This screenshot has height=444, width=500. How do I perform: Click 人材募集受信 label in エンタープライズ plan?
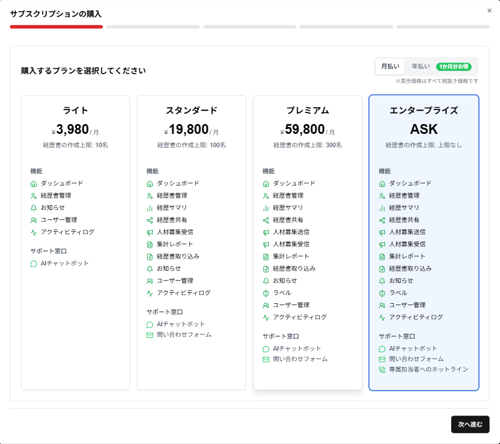pos(407,244)
